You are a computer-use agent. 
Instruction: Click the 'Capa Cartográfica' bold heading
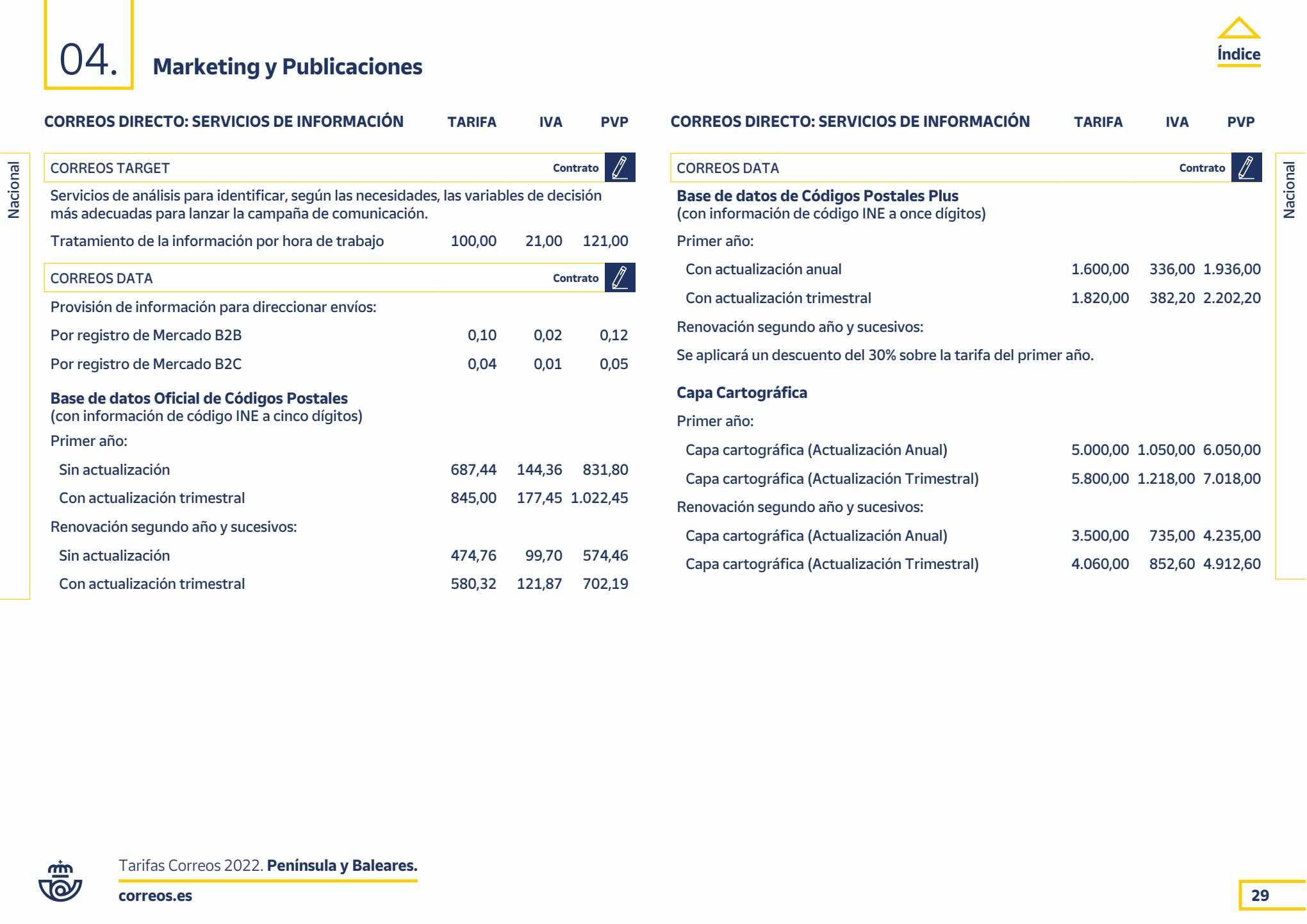742,393
